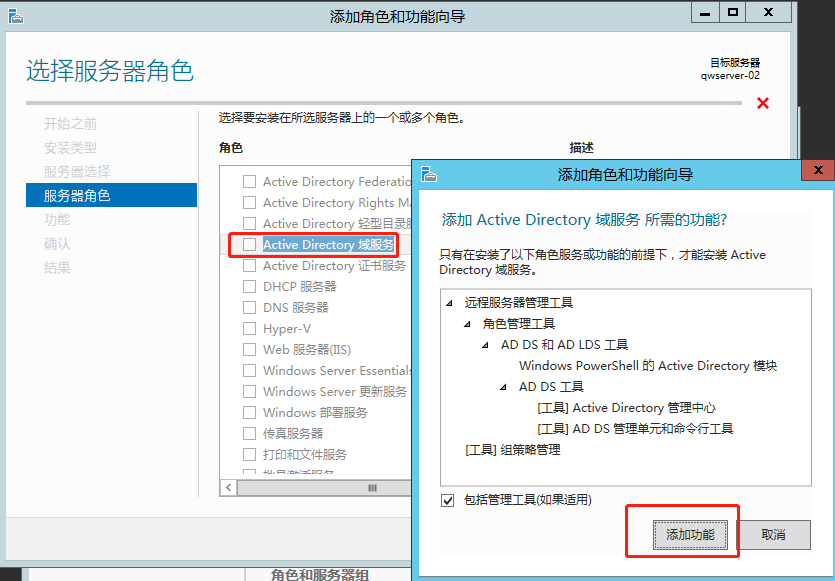Image resolution: width=835 pixels, height=581 pixels.
Task: Click DNS 服务器 role label
Action: pyautogui.click(x=296, y=307)
